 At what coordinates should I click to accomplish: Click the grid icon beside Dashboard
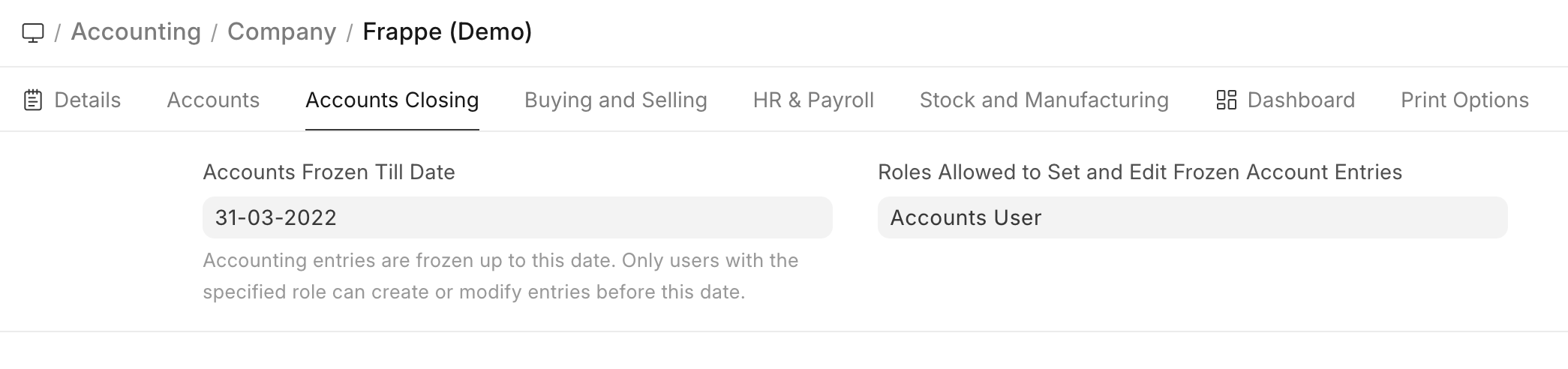click(1226, 100)
